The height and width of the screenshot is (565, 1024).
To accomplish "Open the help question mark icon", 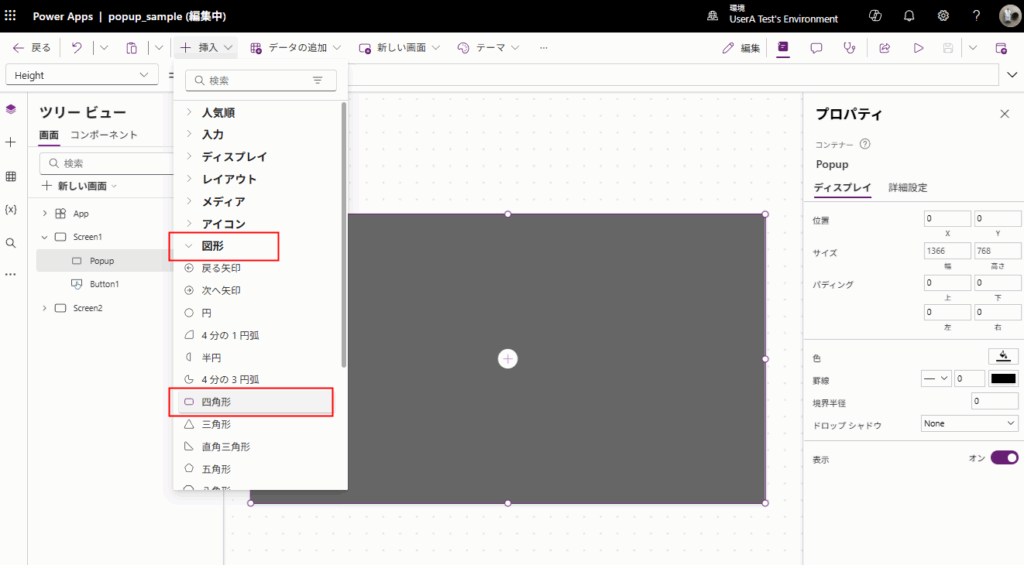I will 976,16.
